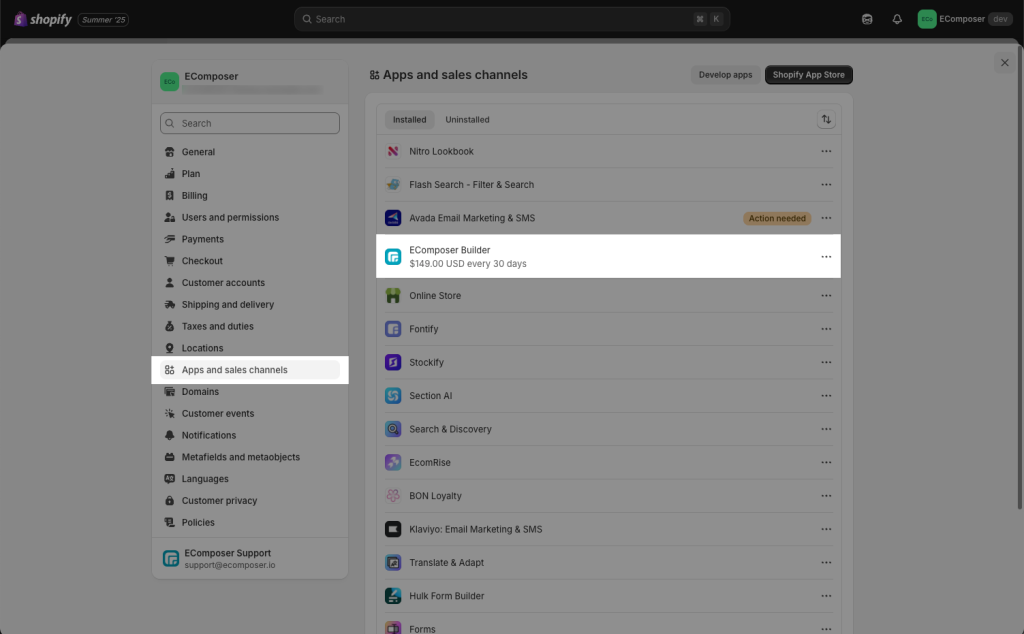Go to the Billing settings page

coord(249,196)
